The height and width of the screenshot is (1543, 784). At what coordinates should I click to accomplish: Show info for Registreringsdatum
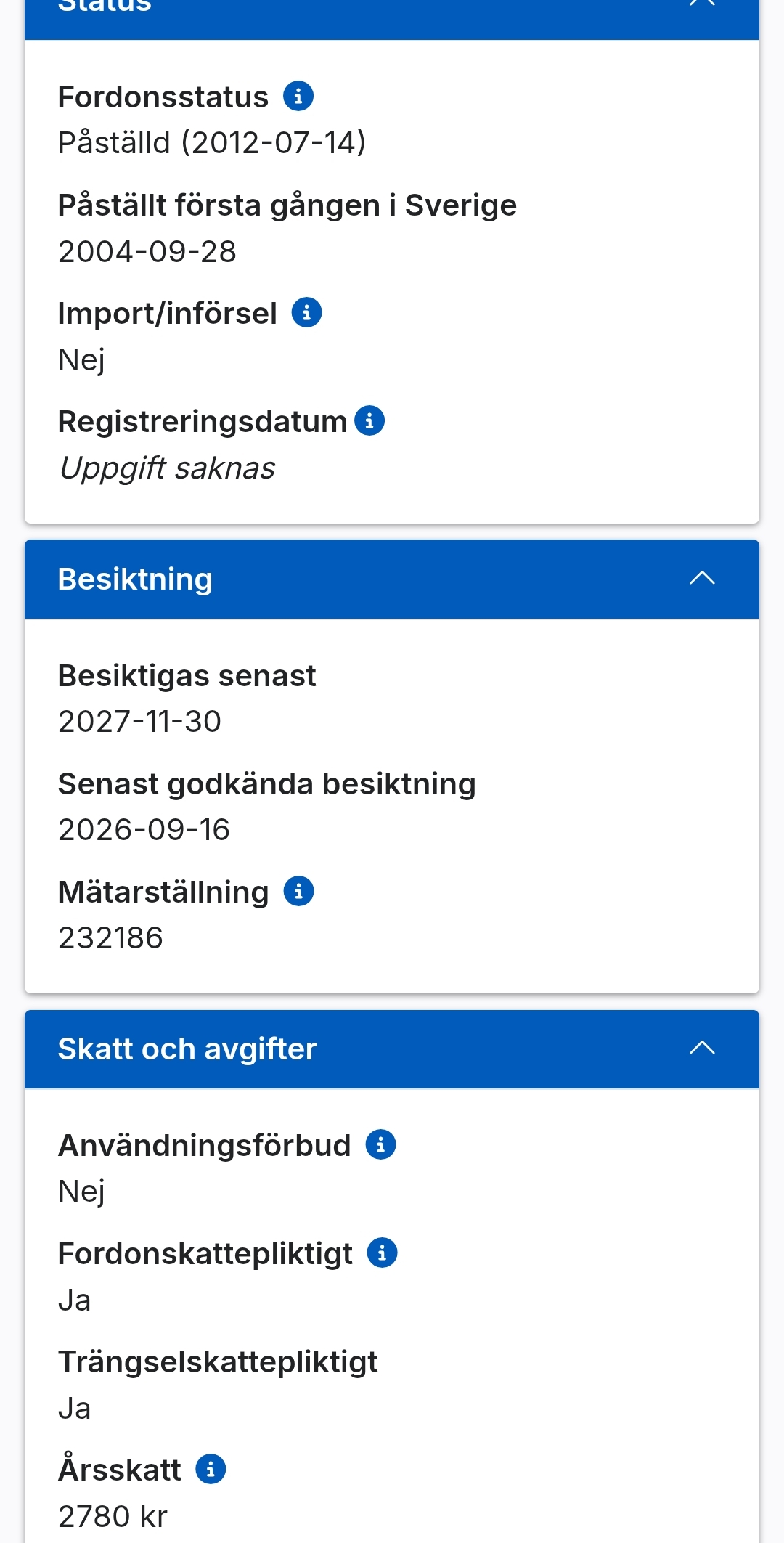click(x=369, y=420)
